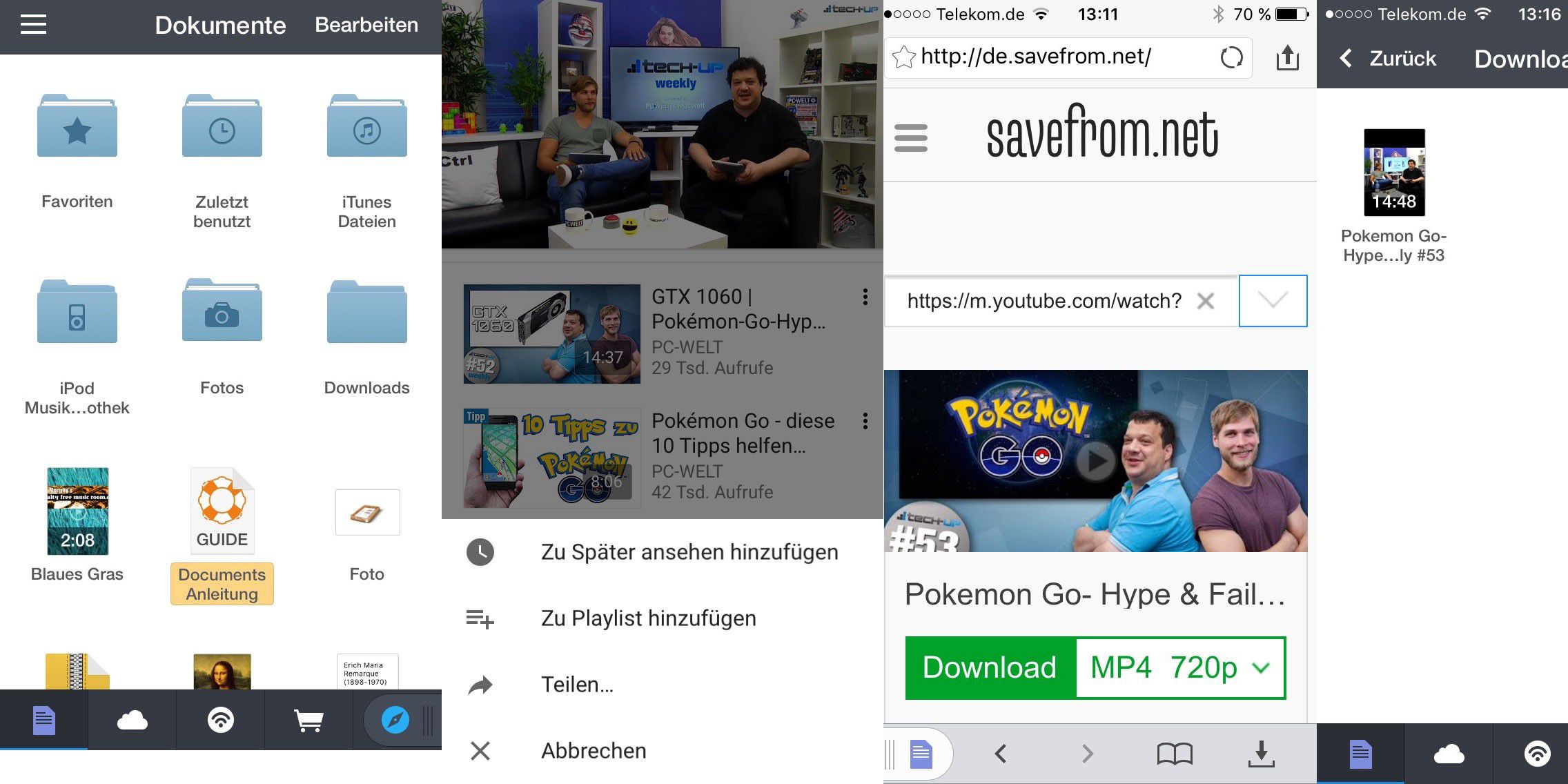Open the shopping cart purchases icon
Viewport: 1568px width, 784px height.
click(308, 720)
